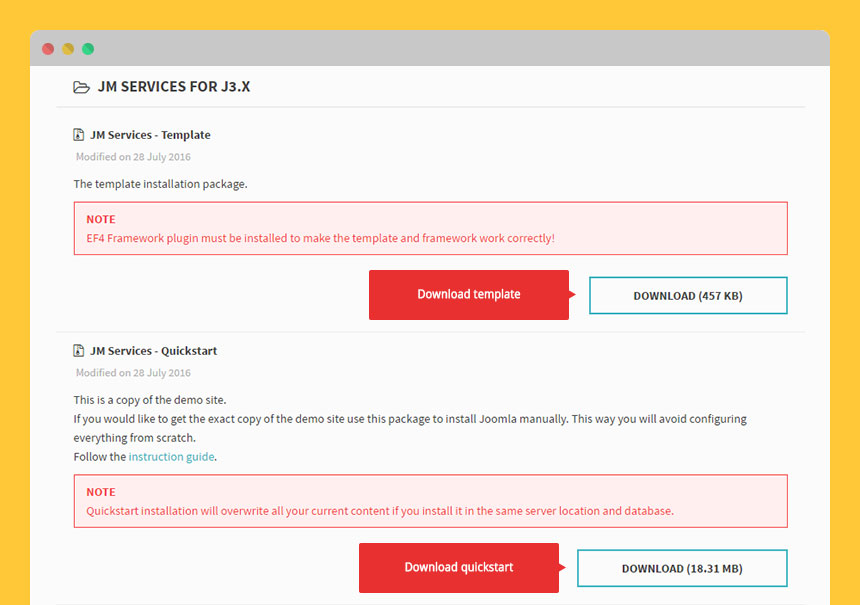Click the DOWNLOAD (457 KB) button
Image resolution: width=860 pixels, height=605 pixels.
688,296
